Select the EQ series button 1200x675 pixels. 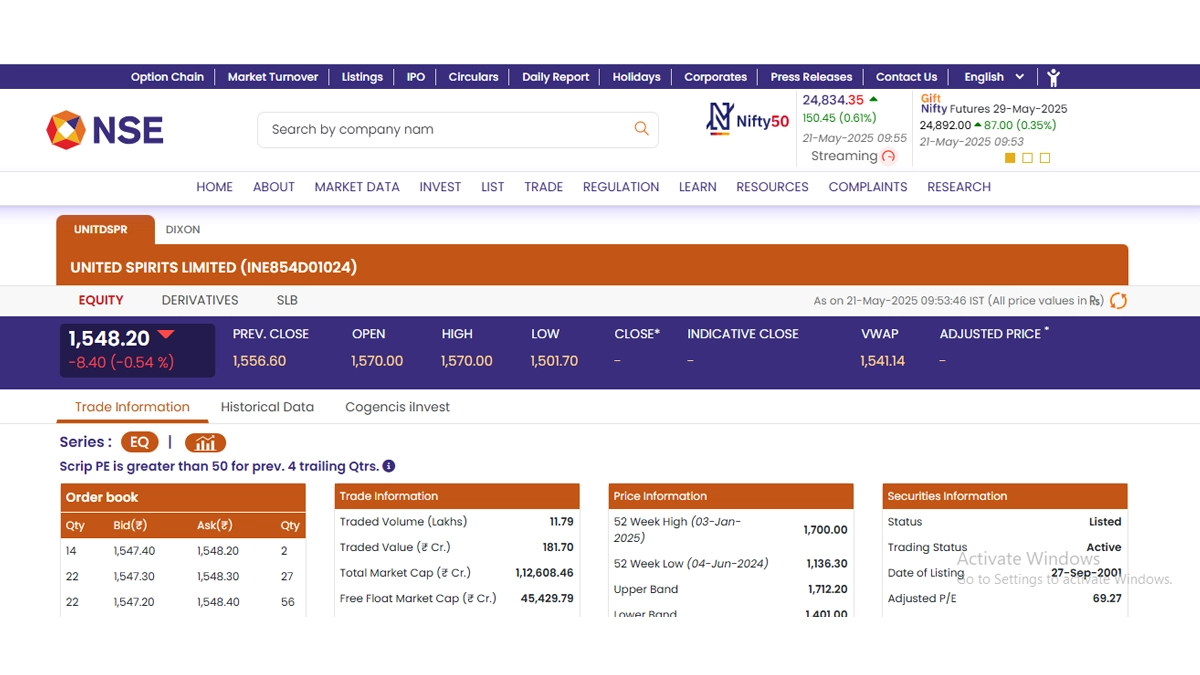(139, 442)
